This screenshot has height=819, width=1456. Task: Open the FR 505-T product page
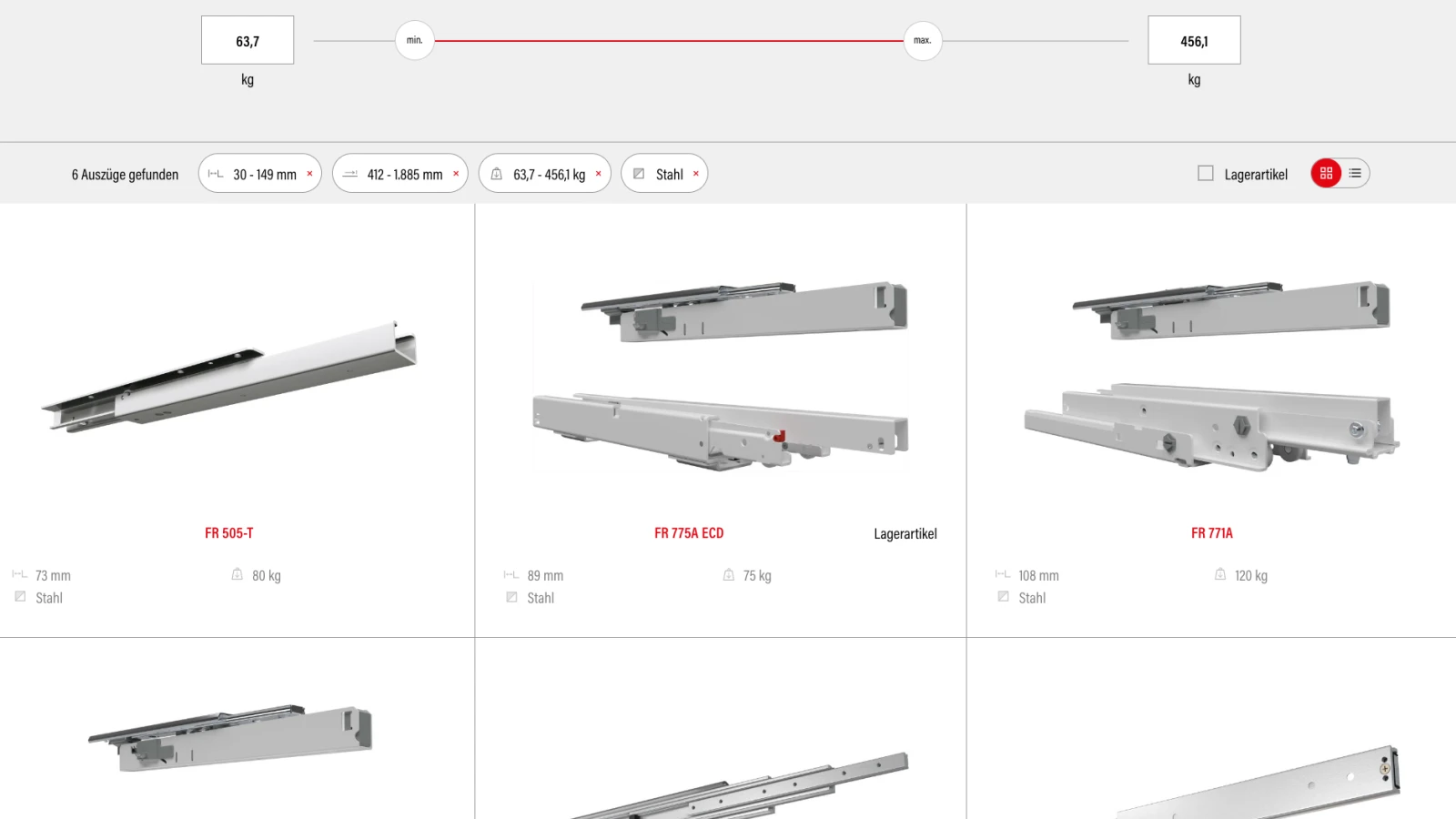(229, 533)
